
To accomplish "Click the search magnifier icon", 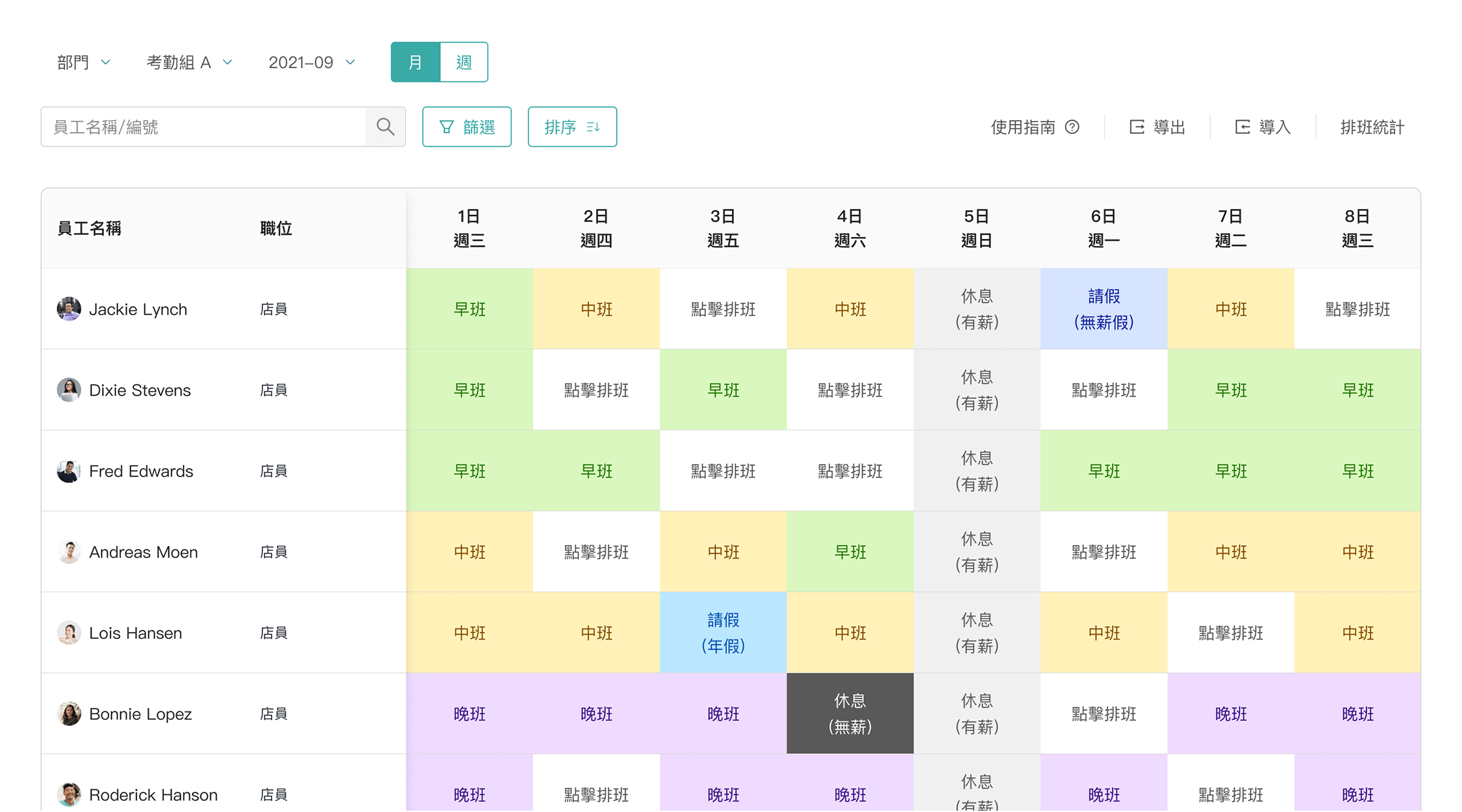I will [x=385, y=127].
